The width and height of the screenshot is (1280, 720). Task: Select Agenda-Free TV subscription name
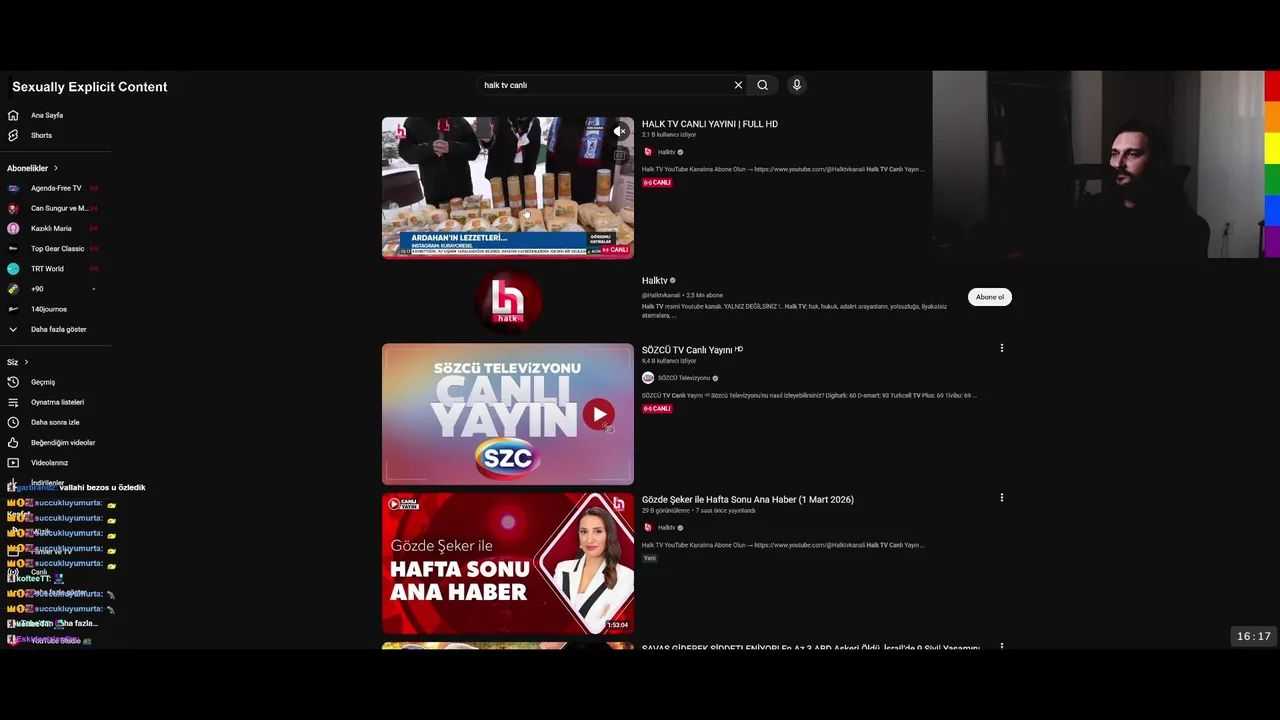(x=56, y=188)
